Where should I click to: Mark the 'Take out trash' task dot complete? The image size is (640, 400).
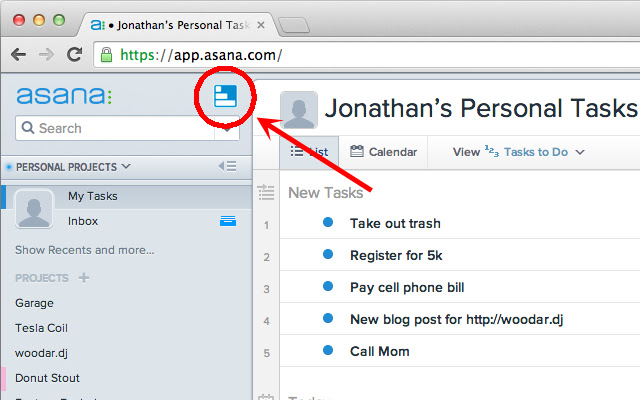pos(328,222)
